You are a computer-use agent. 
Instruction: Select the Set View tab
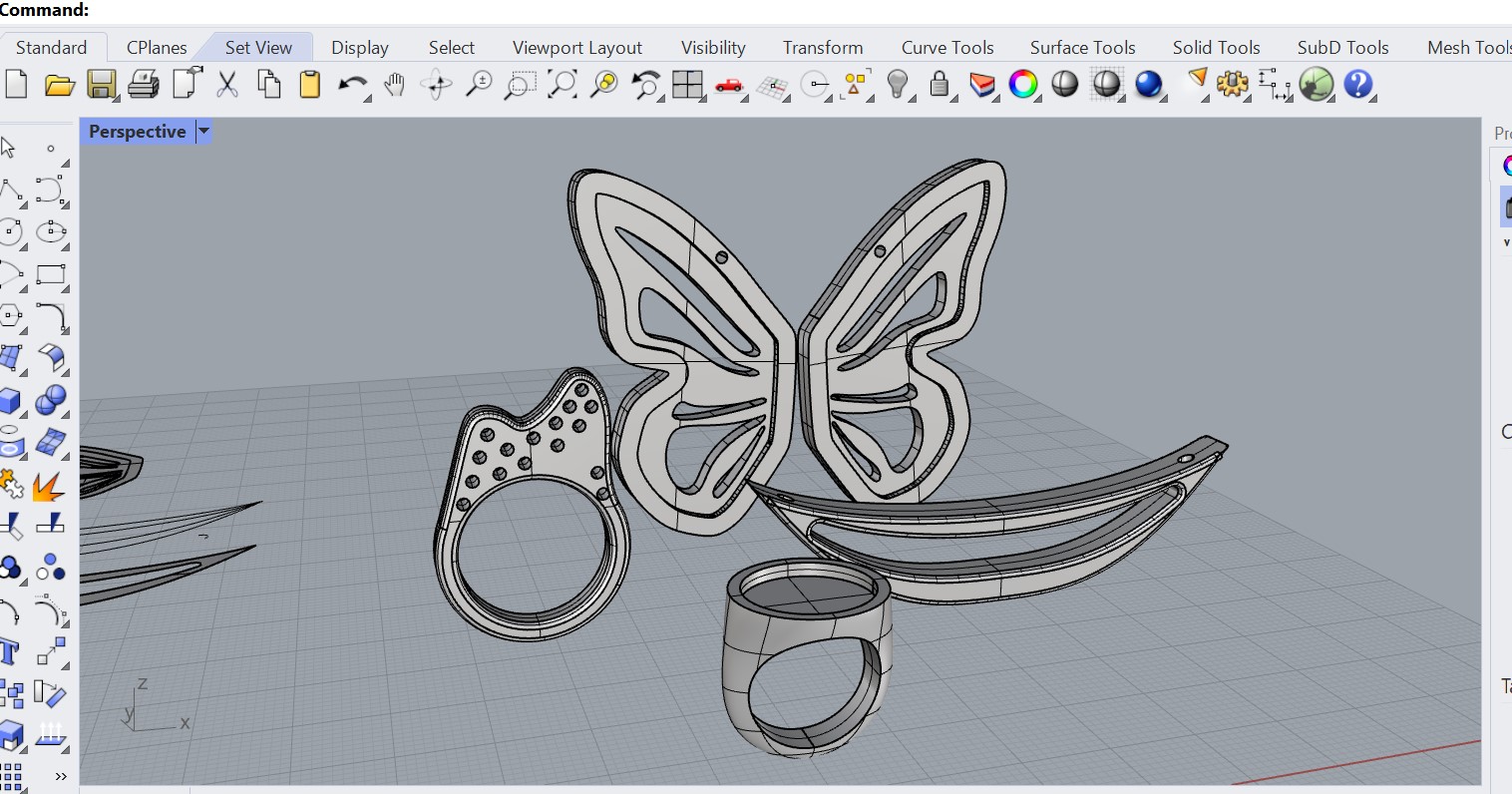pyautogui.click(x=258, y=47)
